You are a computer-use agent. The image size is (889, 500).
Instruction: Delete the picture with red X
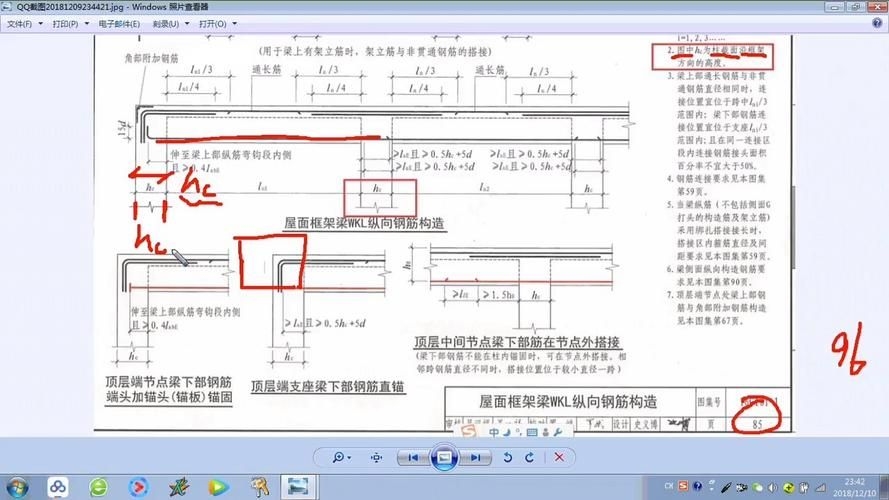click(x=559, y=457)
